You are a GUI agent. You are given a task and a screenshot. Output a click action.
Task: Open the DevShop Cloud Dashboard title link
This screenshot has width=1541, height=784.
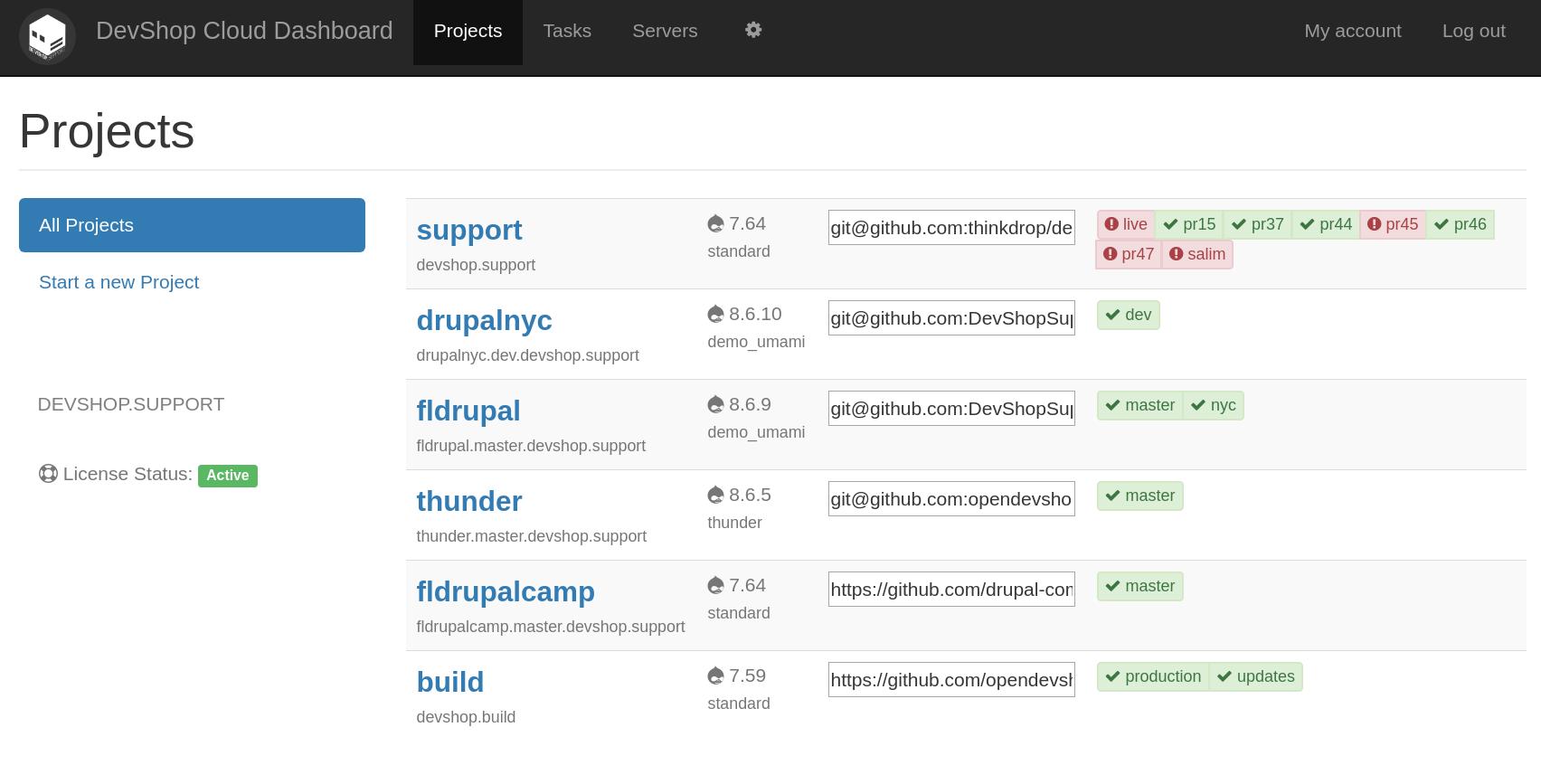244,31
